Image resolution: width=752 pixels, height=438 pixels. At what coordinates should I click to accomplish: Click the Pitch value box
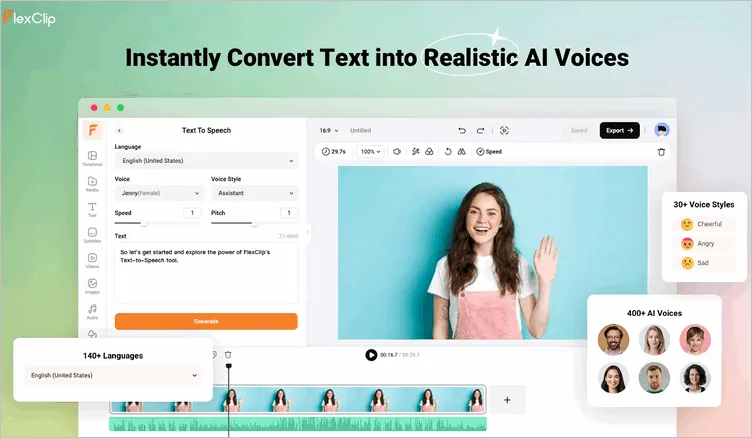289,213
